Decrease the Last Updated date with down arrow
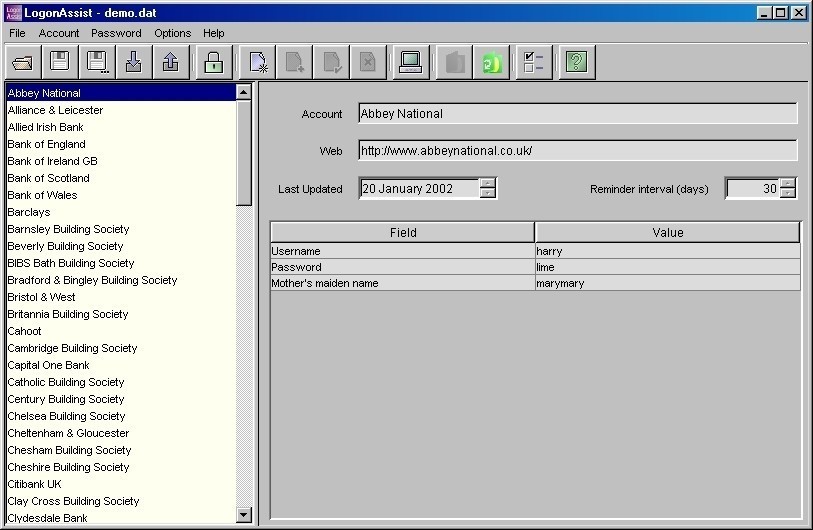The image size is (813, 530). pyautogui.click(x=487, y=193)
